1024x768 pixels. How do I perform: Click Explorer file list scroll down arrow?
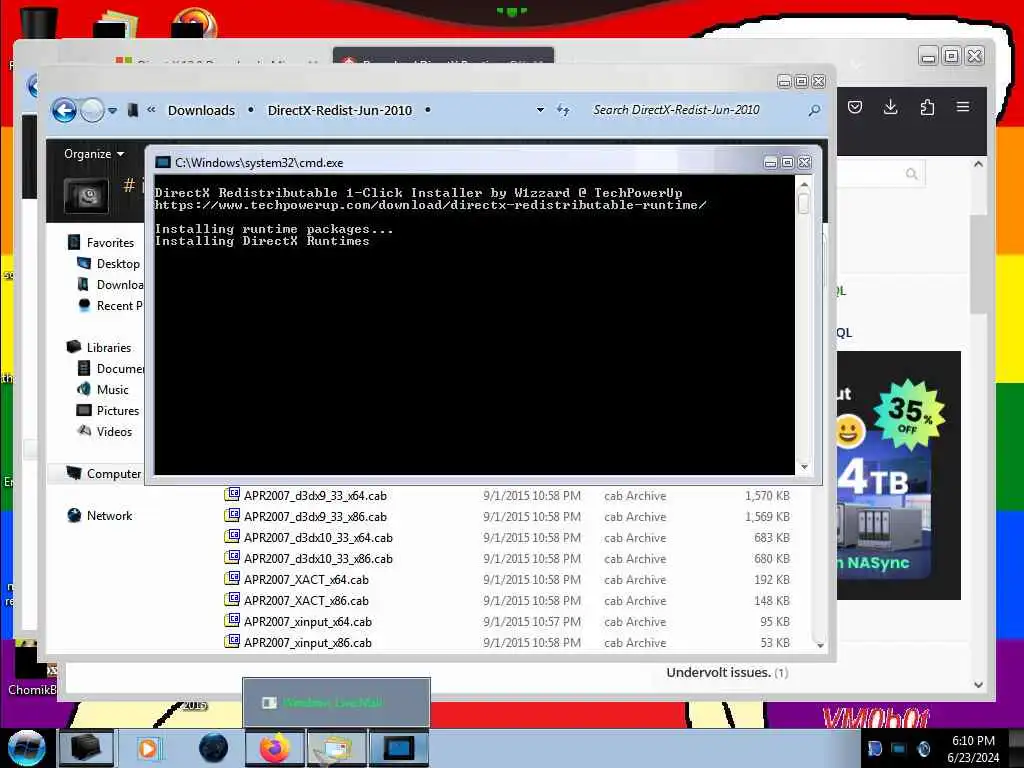click(x=820, y=645)
